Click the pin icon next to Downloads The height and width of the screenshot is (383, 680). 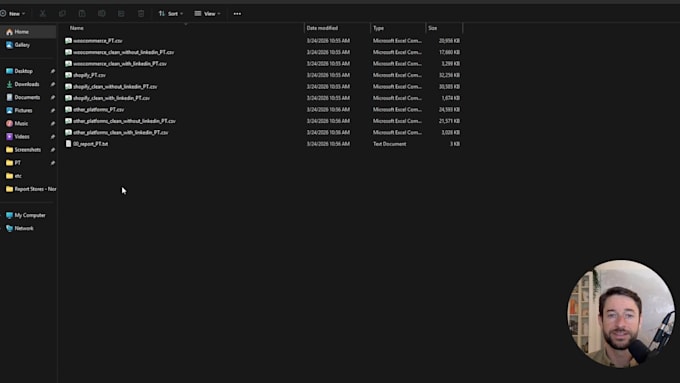tap(52, 84)
